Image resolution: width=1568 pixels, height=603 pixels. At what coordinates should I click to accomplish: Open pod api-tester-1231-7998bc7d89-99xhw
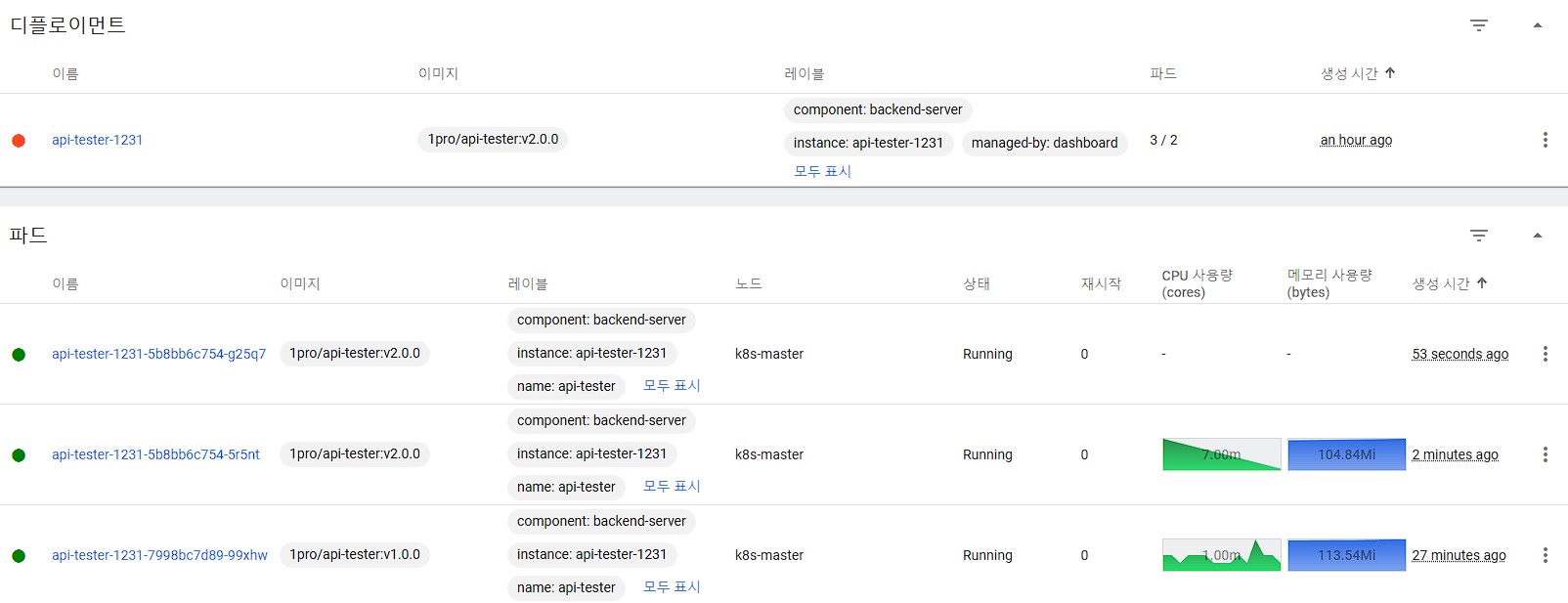tap(159, 555)
